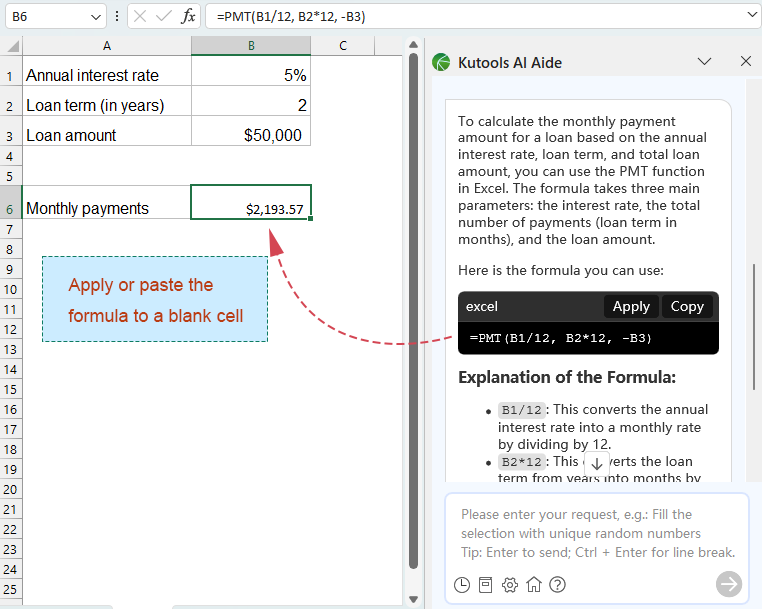Image resolution: width=762 pixels, height=609 pixels.
Task: Select column A header
Action: [x=107, y=46]
